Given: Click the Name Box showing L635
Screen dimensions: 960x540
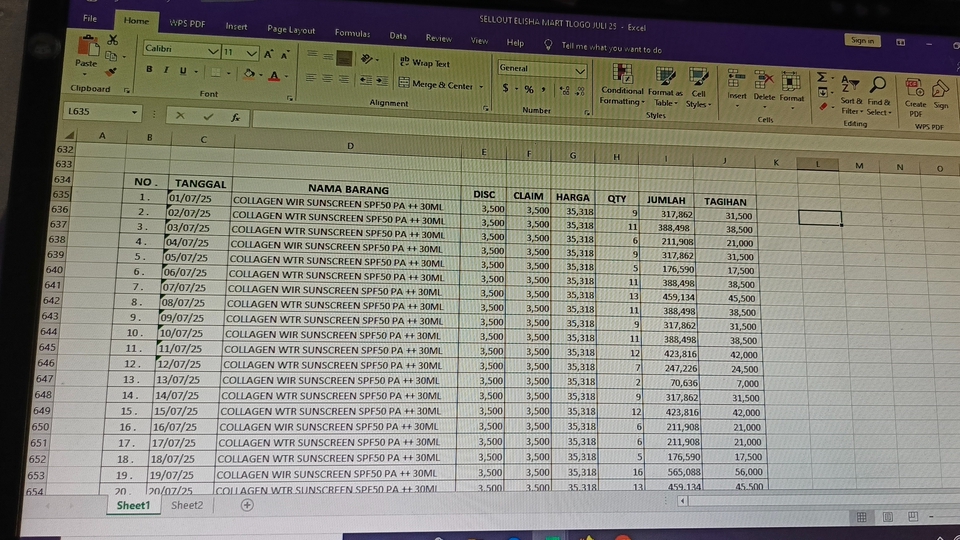Looking at the screenshot, I should [x=102, y=111].
